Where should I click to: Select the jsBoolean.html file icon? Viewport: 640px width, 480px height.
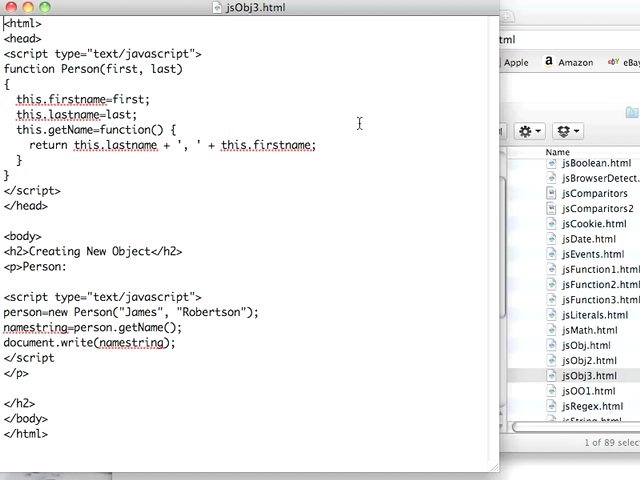pyautogui.click(x=551, y=163)
